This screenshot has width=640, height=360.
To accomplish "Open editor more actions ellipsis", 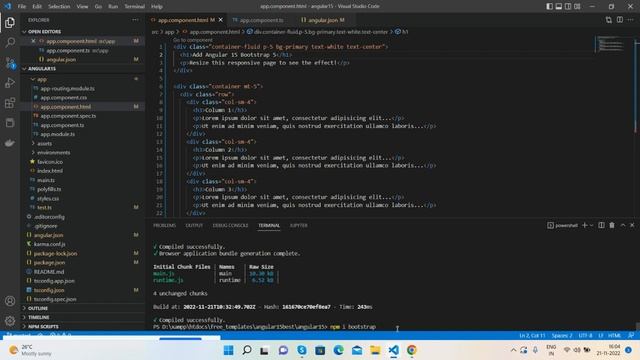I will point(631,20).
